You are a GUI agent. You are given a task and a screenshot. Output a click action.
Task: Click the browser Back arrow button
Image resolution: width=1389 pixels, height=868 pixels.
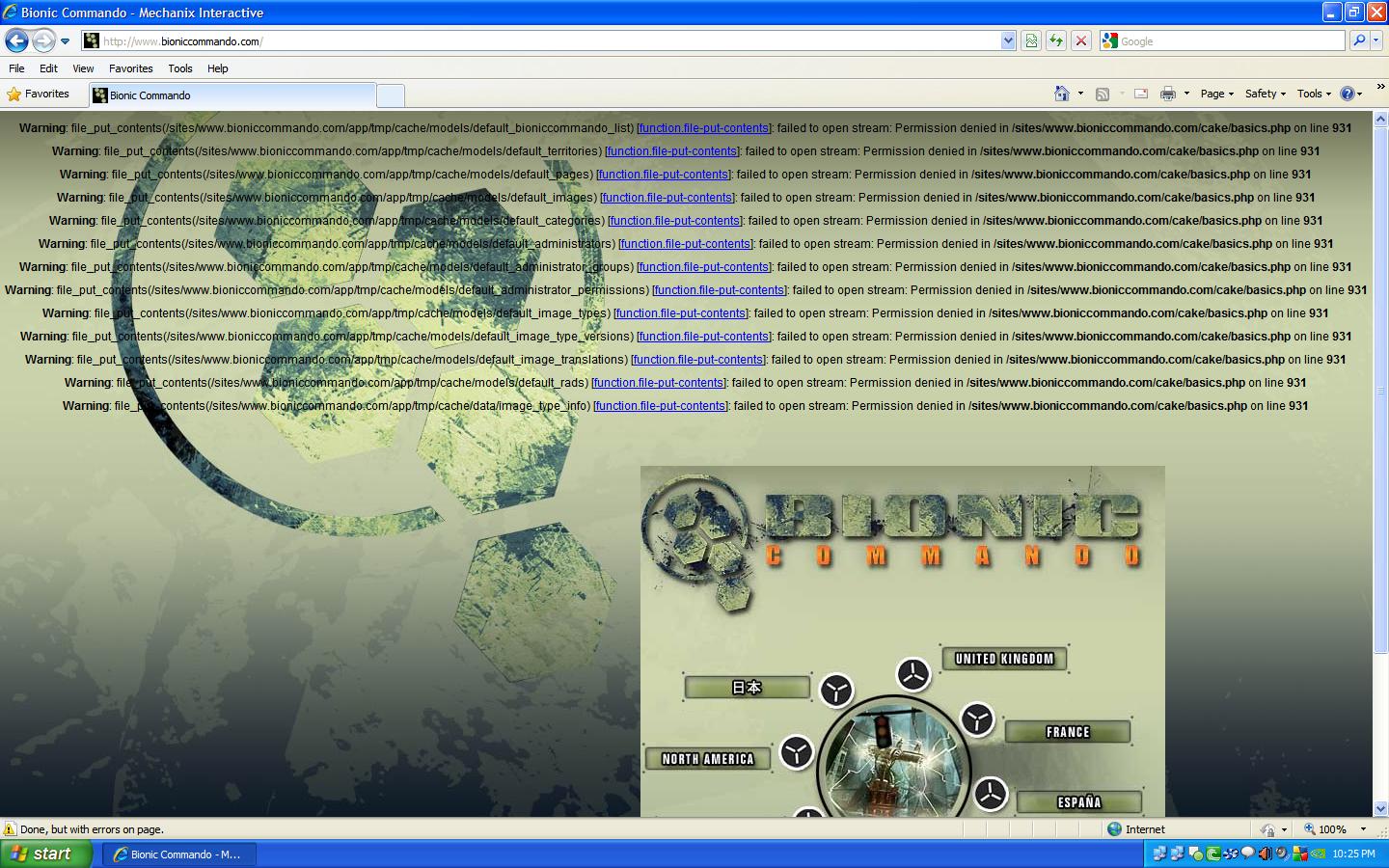coord(16,41)
